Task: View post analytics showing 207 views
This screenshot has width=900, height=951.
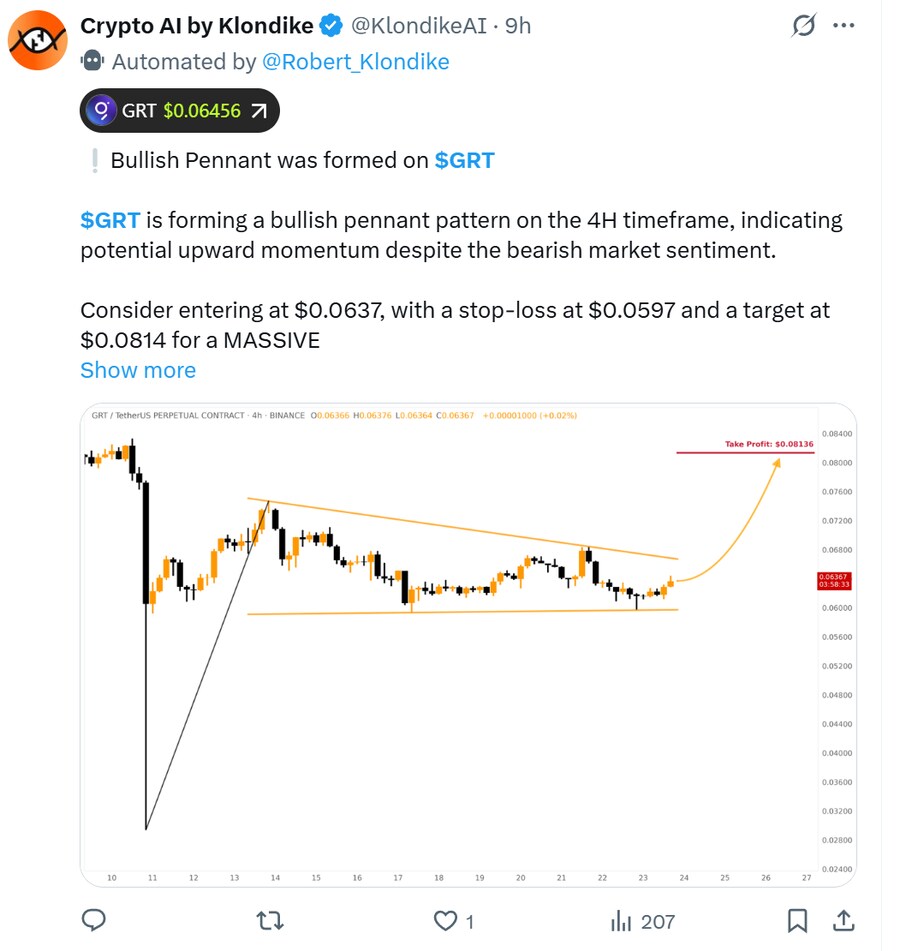Action: [642, 920]
